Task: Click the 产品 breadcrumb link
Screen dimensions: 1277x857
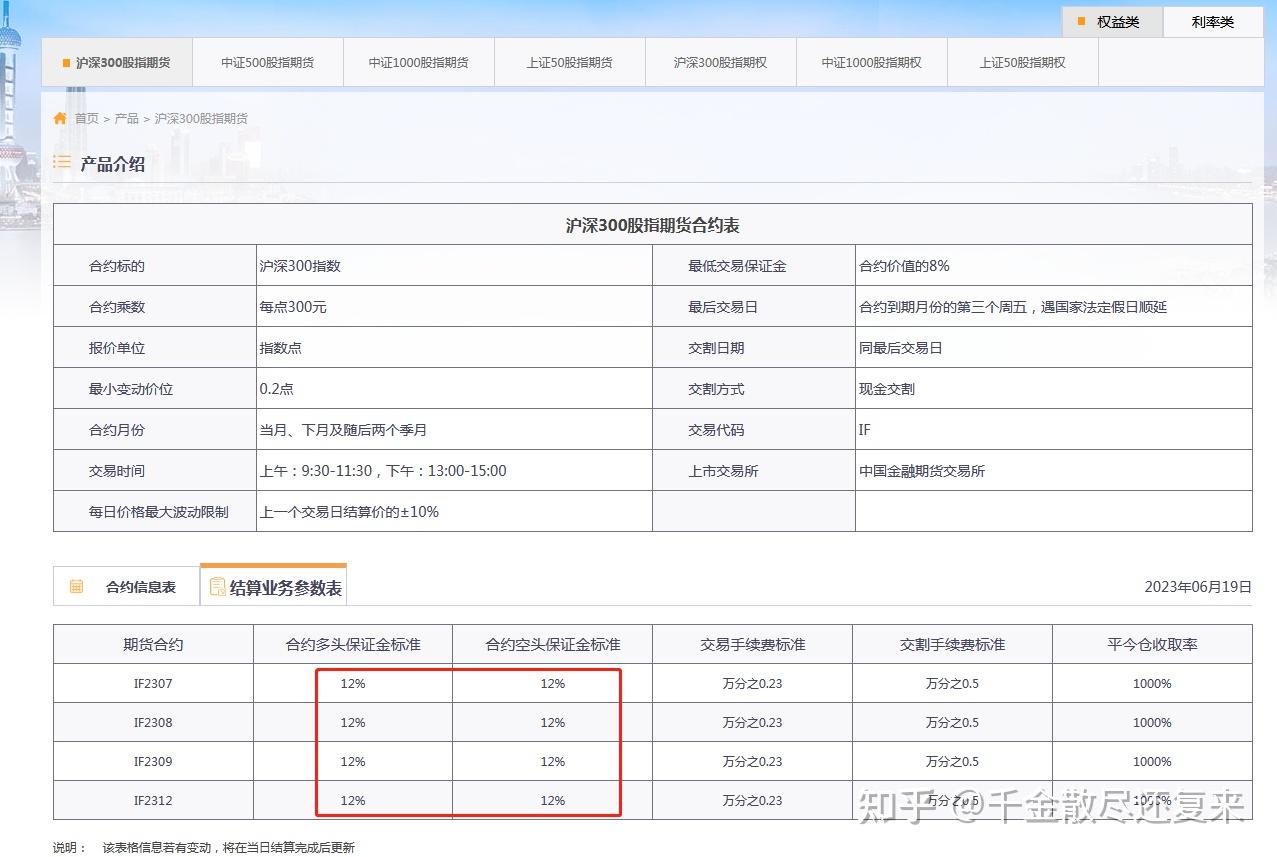Action: (x=125, y=117)
